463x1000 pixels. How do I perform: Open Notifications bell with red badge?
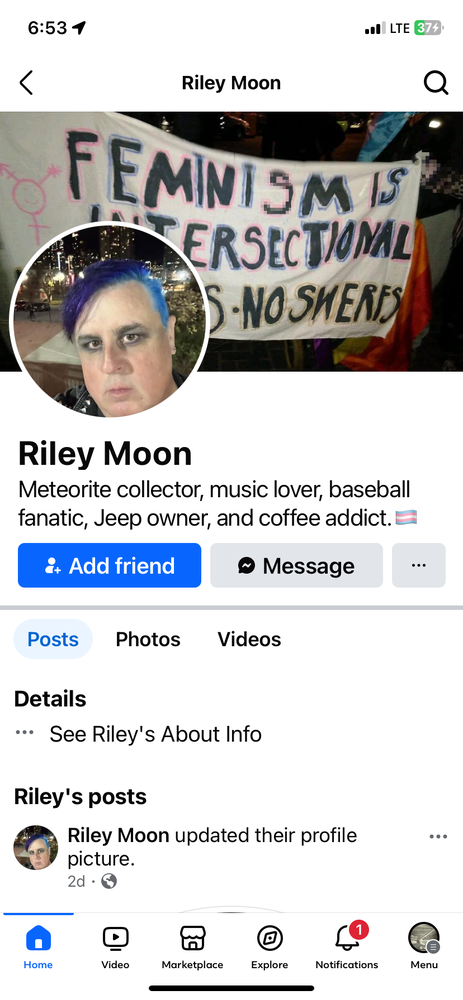click(x=349, y=936)
